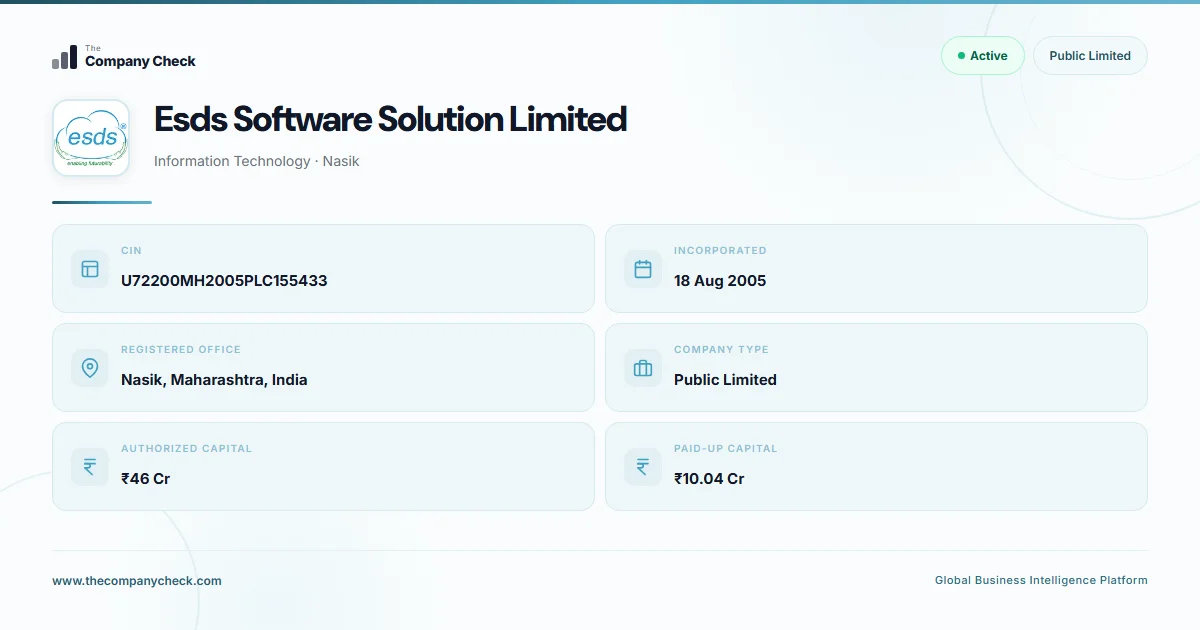Click The Company Check bar-chart logo icon
This screenshot has width=1200, height=630.
click(64, 57)
